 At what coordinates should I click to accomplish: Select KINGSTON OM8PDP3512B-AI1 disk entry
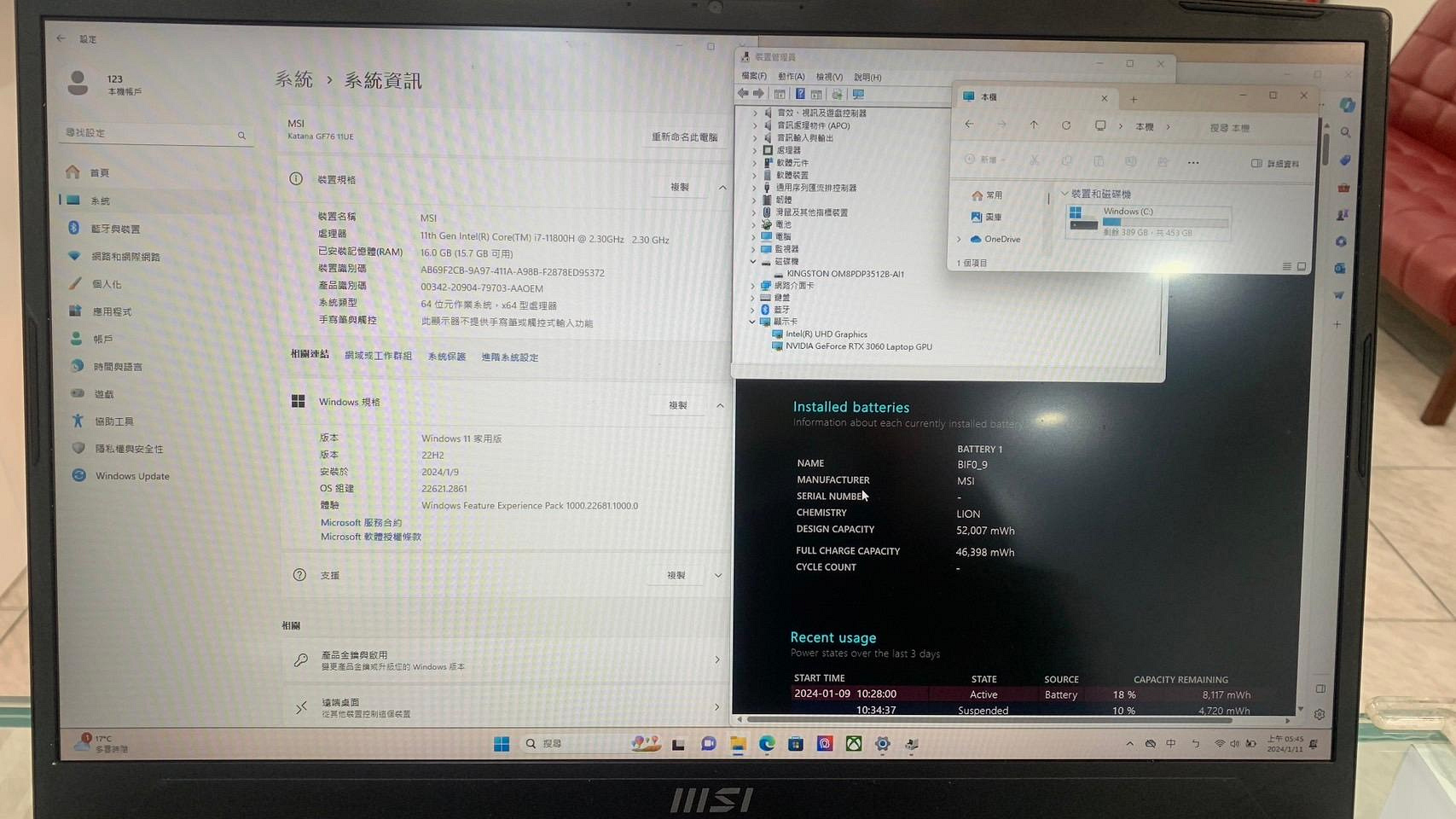[x=844, y=274]
